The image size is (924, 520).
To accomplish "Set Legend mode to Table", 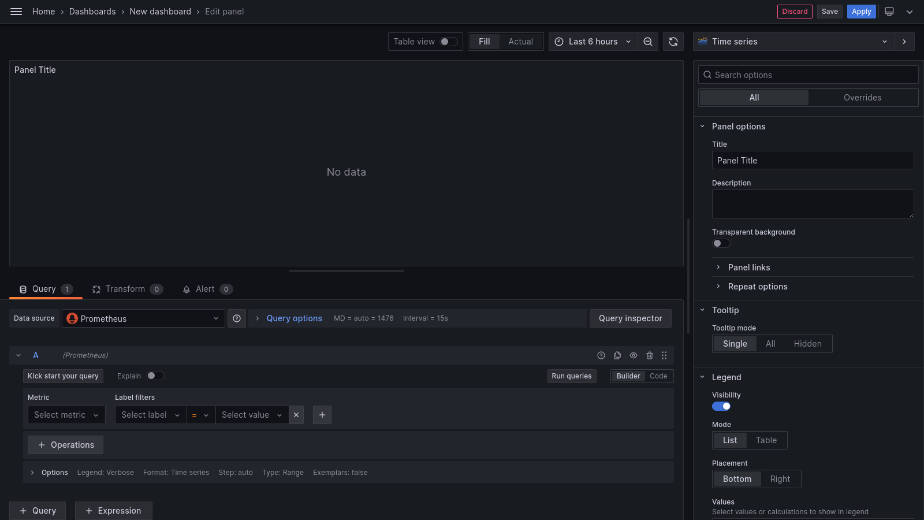I will (766, 440).
